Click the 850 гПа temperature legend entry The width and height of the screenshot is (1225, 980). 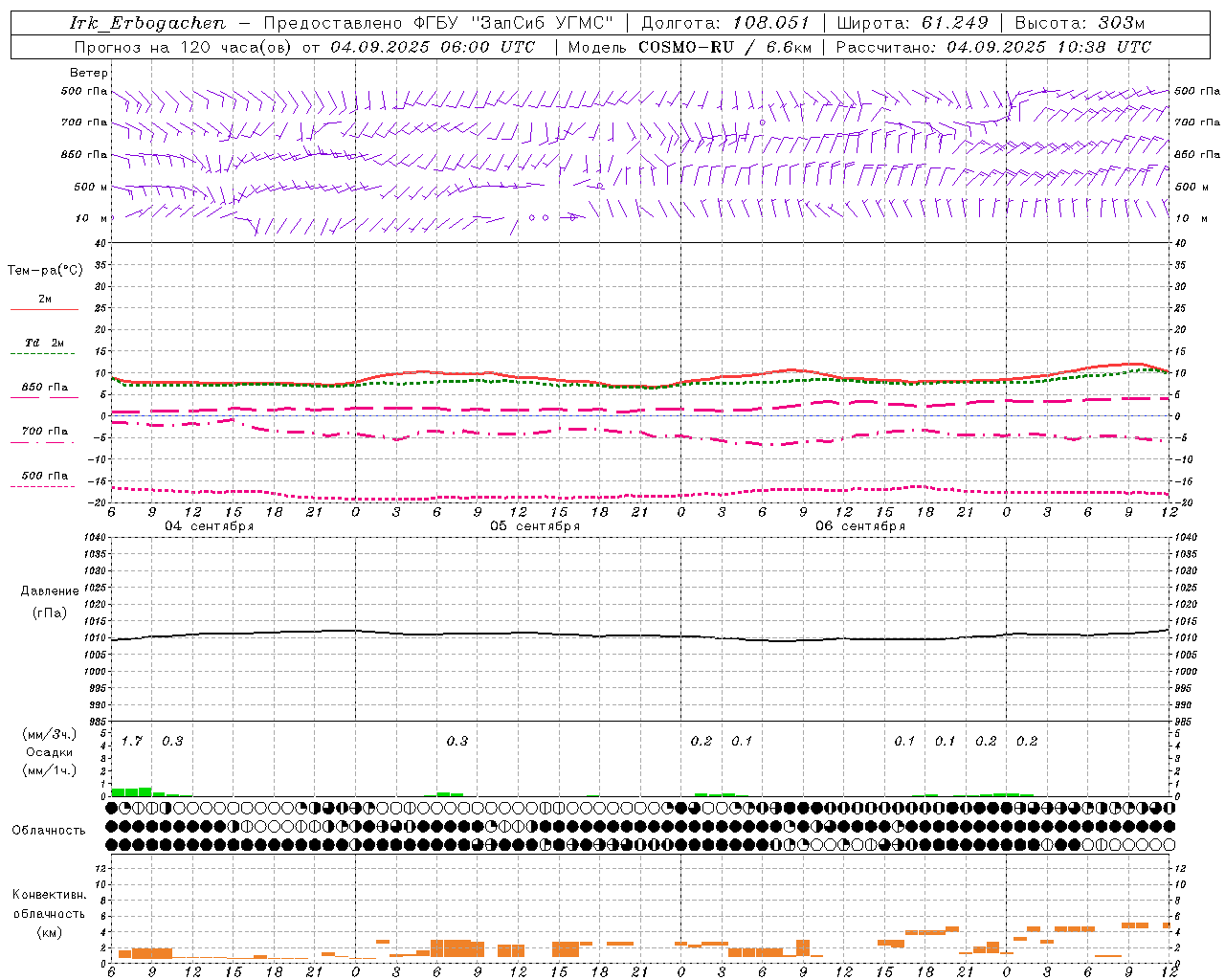tap(45, 388)
